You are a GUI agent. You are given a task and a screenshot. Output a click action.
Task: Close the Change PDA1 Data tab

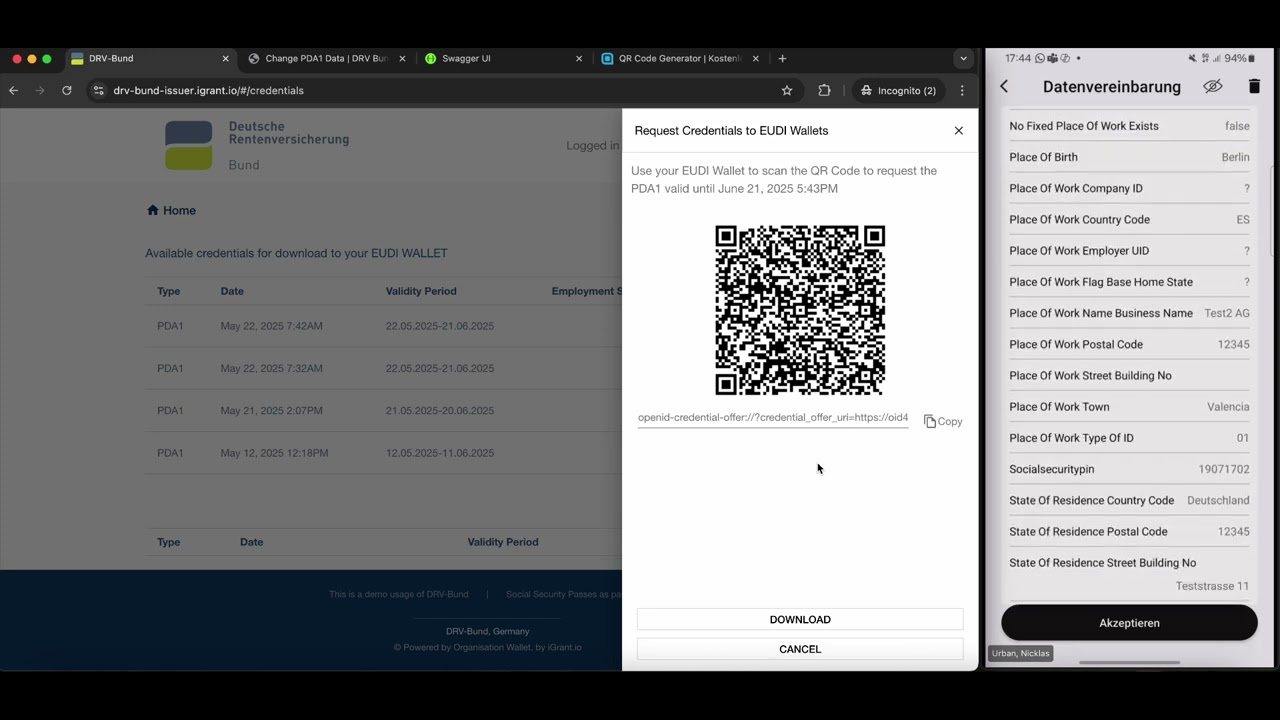402,59
